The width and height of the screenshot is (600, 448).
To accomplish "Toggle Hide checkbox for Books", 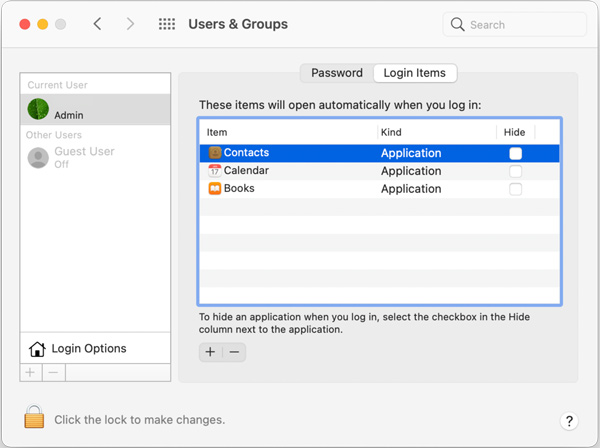I will pos(515,189).
